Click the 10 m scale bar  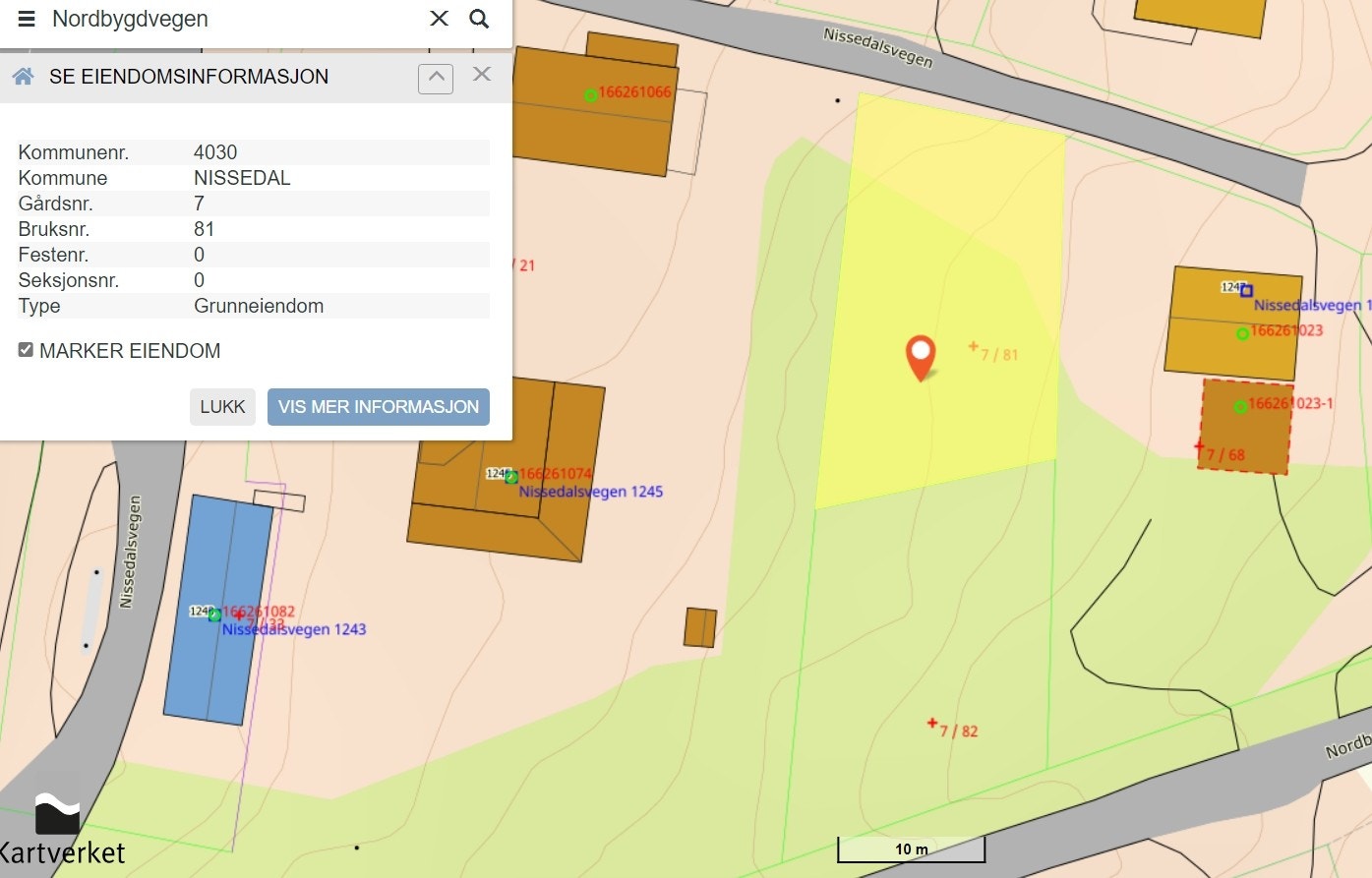(911, 849)
